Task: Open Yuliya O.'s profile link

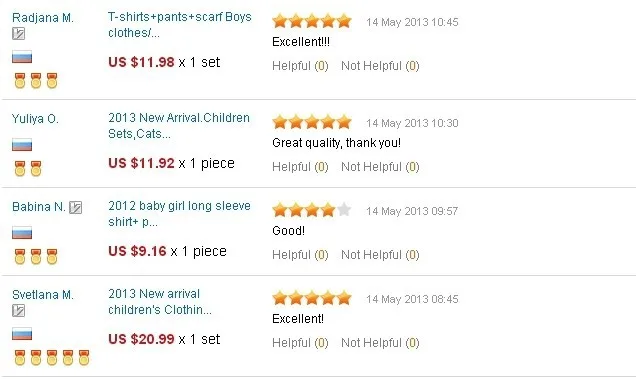Action: (35, 119)
